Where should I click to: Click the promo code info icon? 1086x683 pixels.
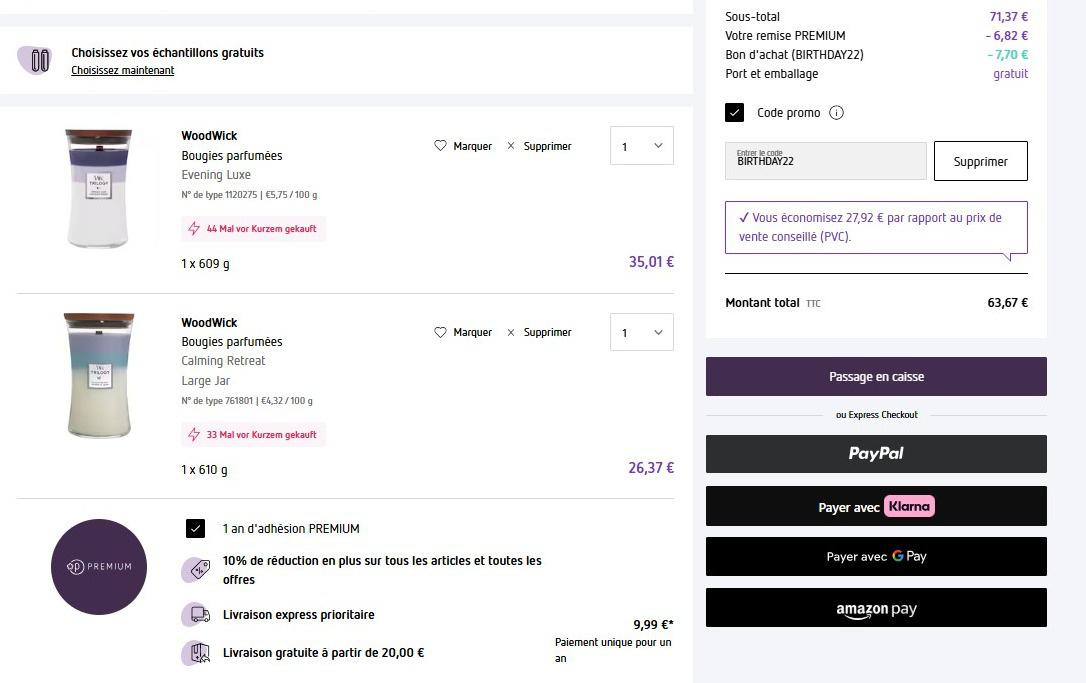837,113
